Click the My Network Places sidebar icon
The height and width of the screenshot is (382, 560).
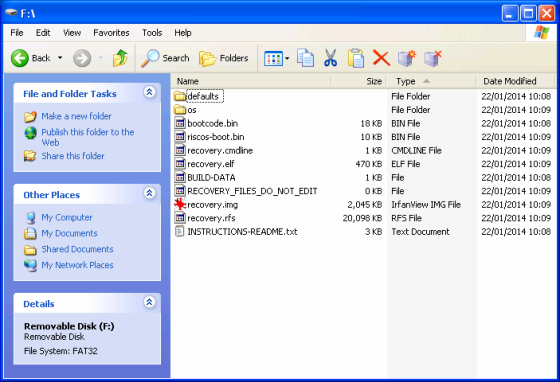click(x=30, y=265)
